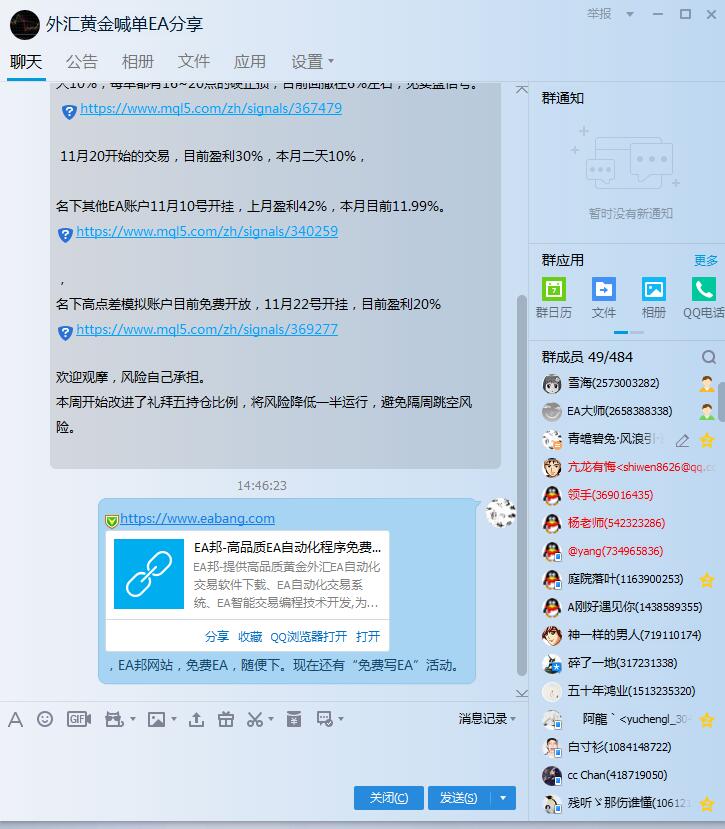Click star icon beside 阿龍
Screen dimensions: 725x829
coord(707,720)
